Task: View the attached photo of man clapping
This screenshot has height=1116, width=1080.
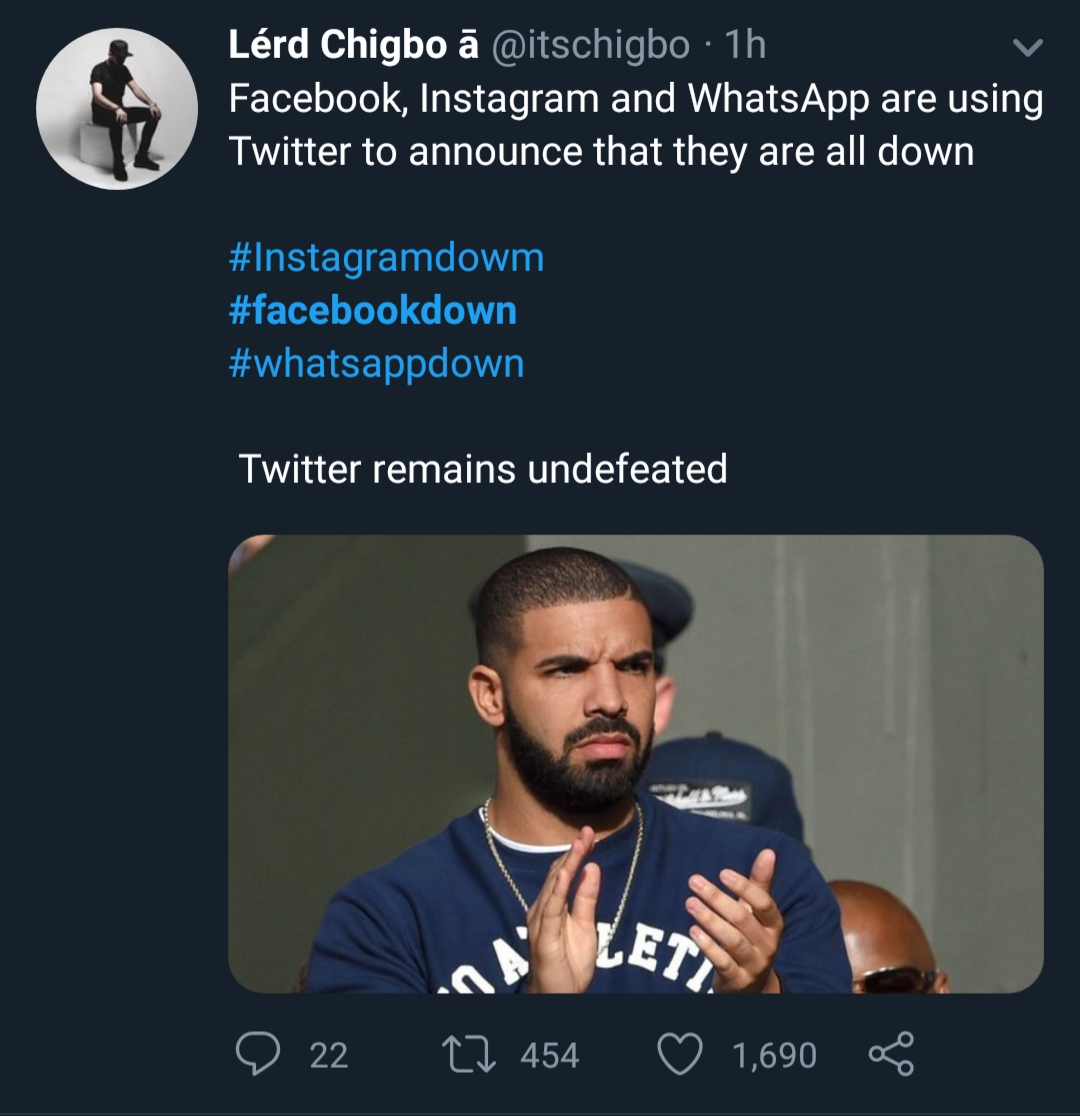Action: click(635, 763)
